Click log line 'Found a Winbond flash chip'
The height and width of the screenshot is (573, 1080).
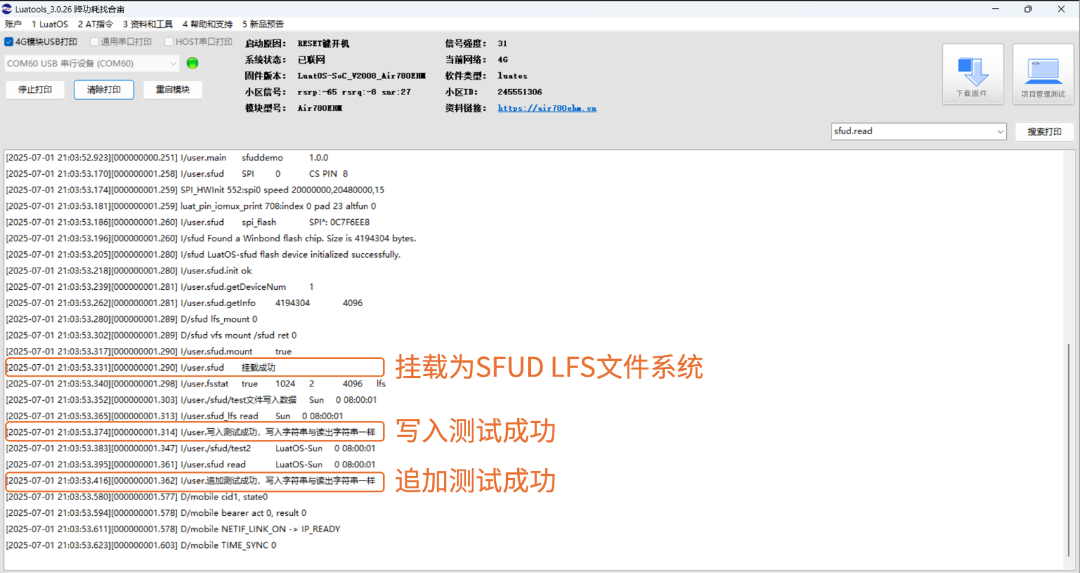211,238
